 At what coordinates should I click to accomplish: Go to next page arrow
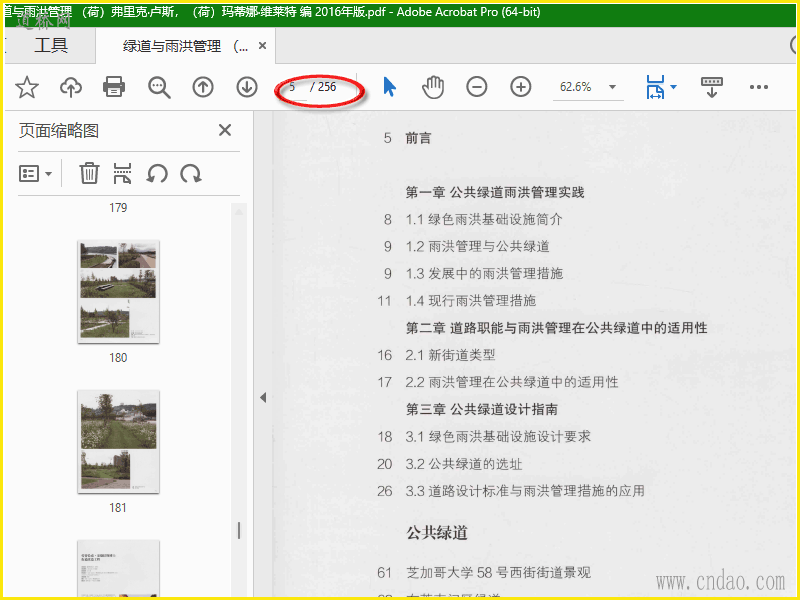(247, 87)
